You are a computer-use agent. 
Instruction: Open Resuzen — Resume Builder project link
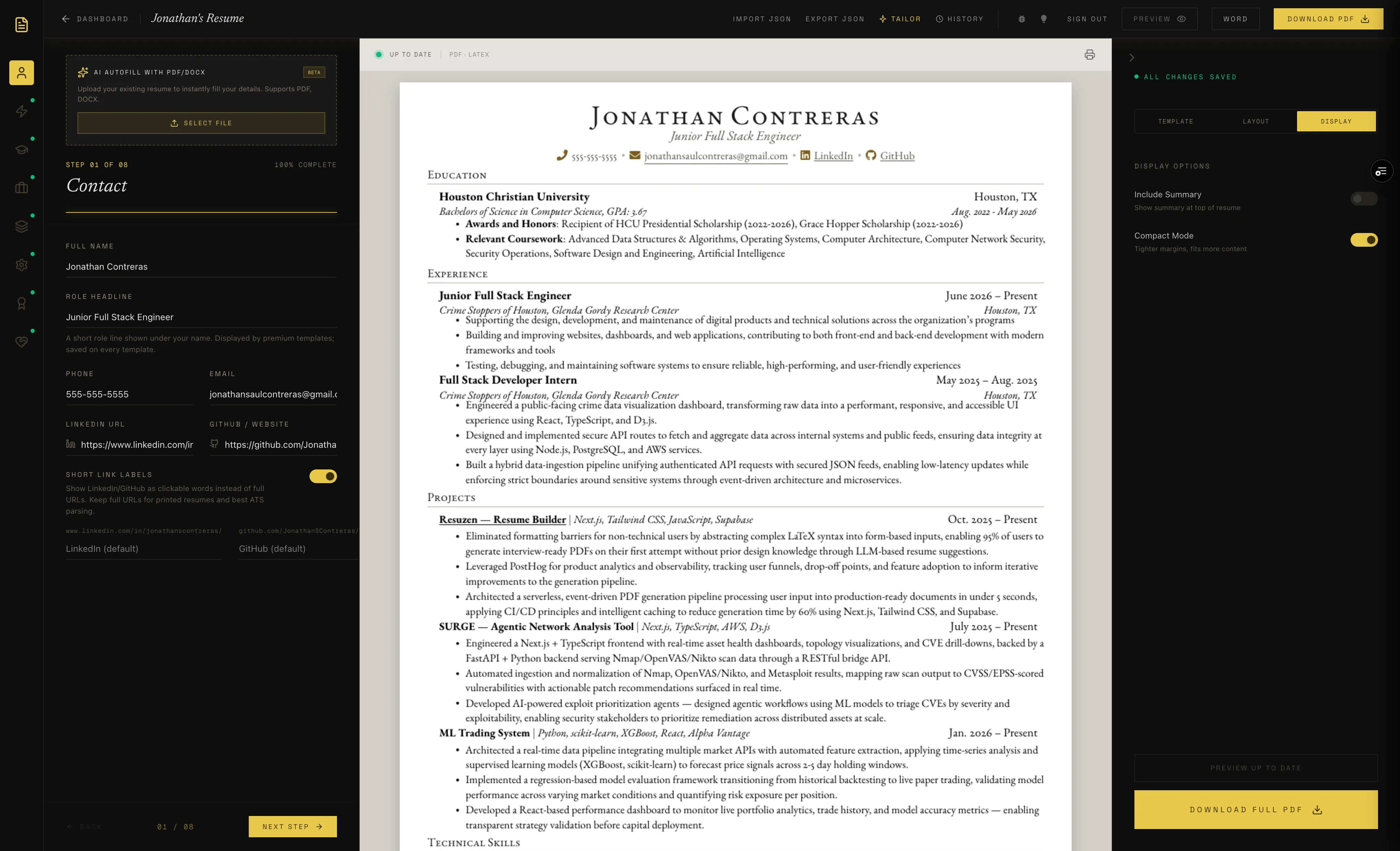click(x=502, y=519)
